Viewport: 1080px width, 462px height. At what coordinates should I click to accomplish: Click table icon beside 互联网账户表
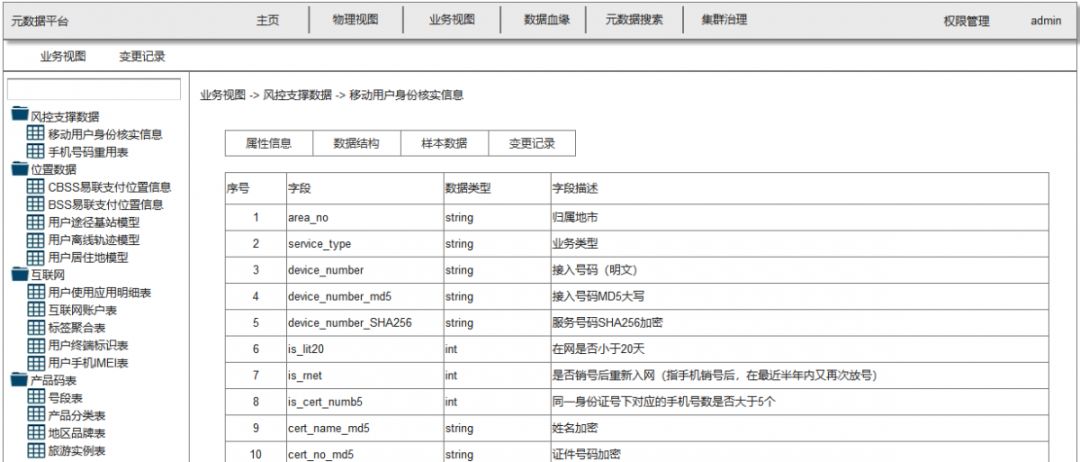click(35, 310)
